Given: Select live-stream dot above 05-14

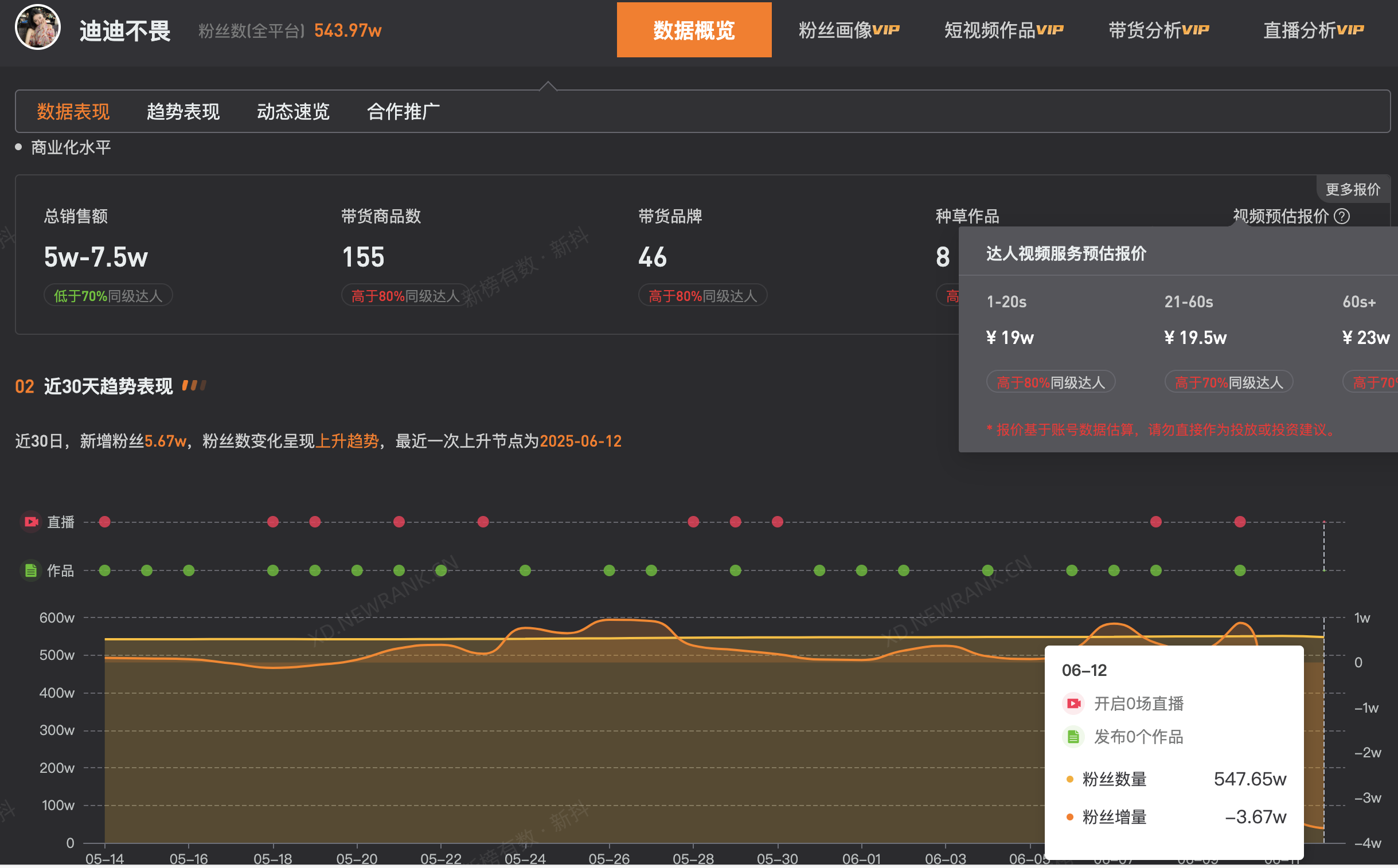Looking at the screenshot, I should pos(104,522).
